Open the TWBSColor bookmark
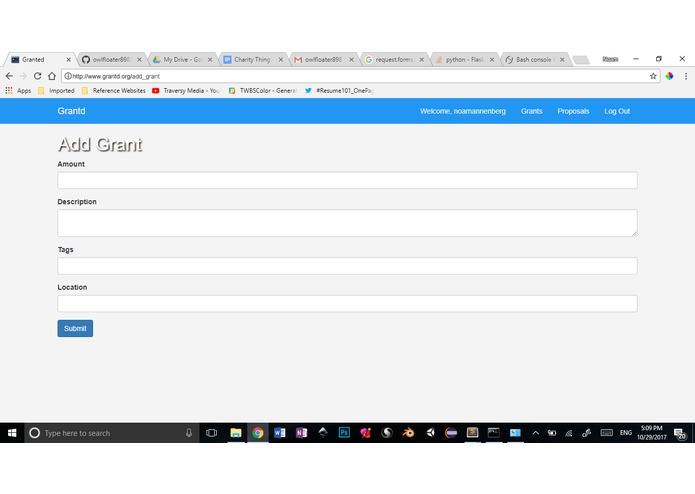 coord(263,90)
